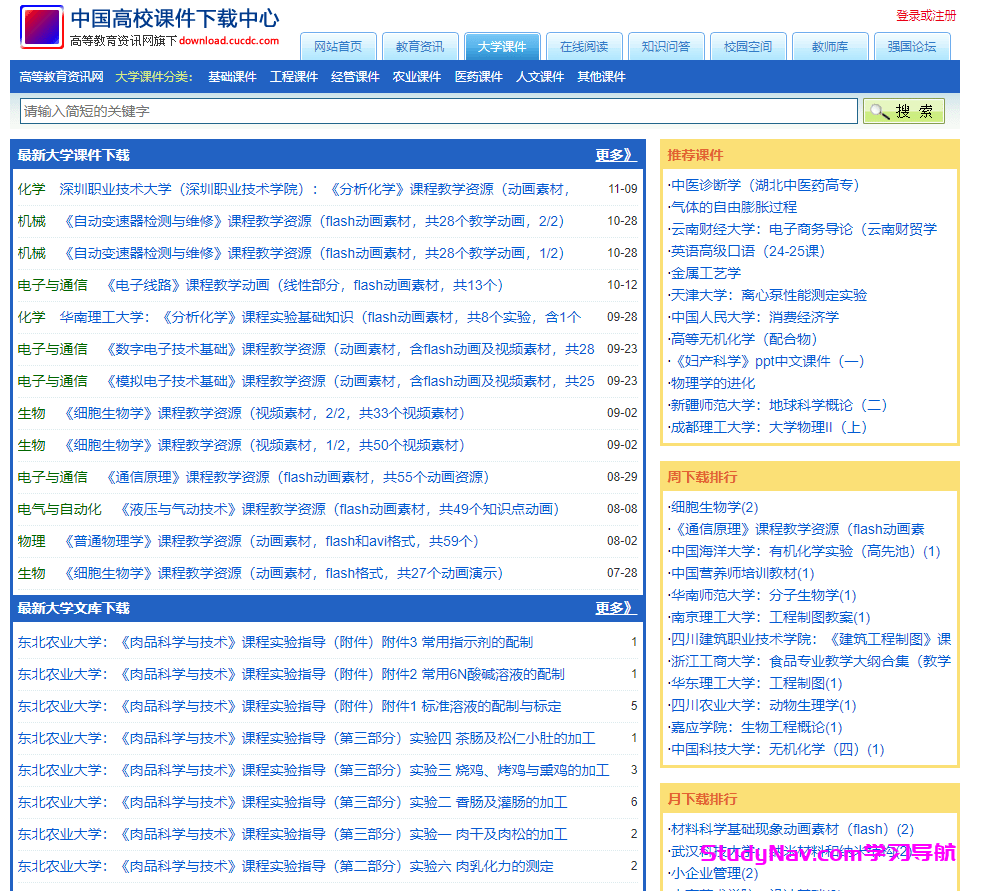Click 更多》 next to 最新大学课件下载

(617, 155)
